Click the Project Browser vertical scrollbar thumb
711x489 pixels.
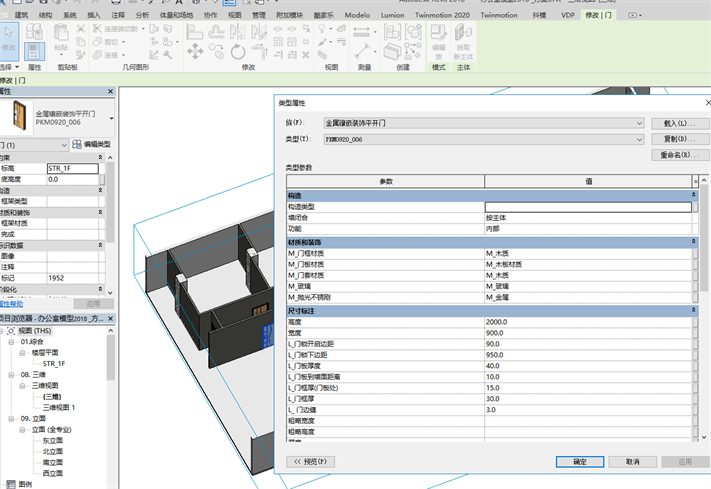[x=111, y=357]
